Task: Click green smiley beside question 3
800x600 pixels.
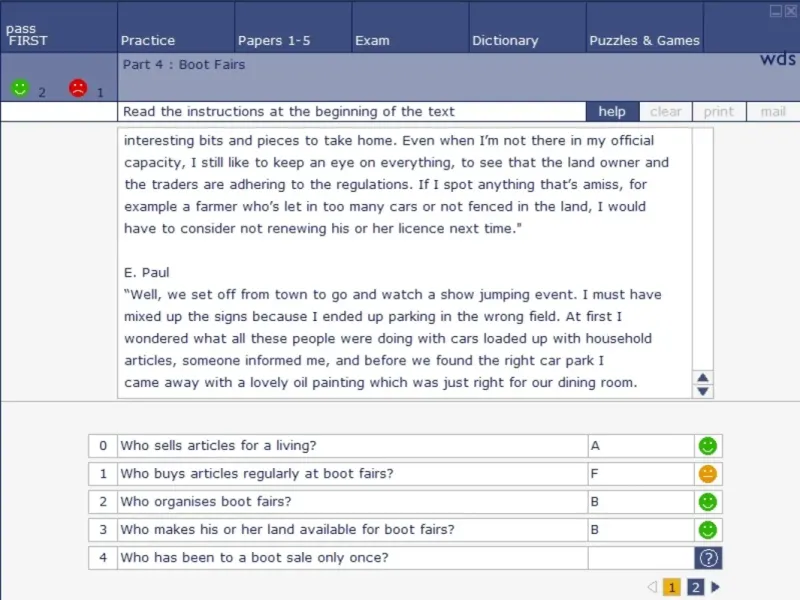Action: click(x=708, y=530)
